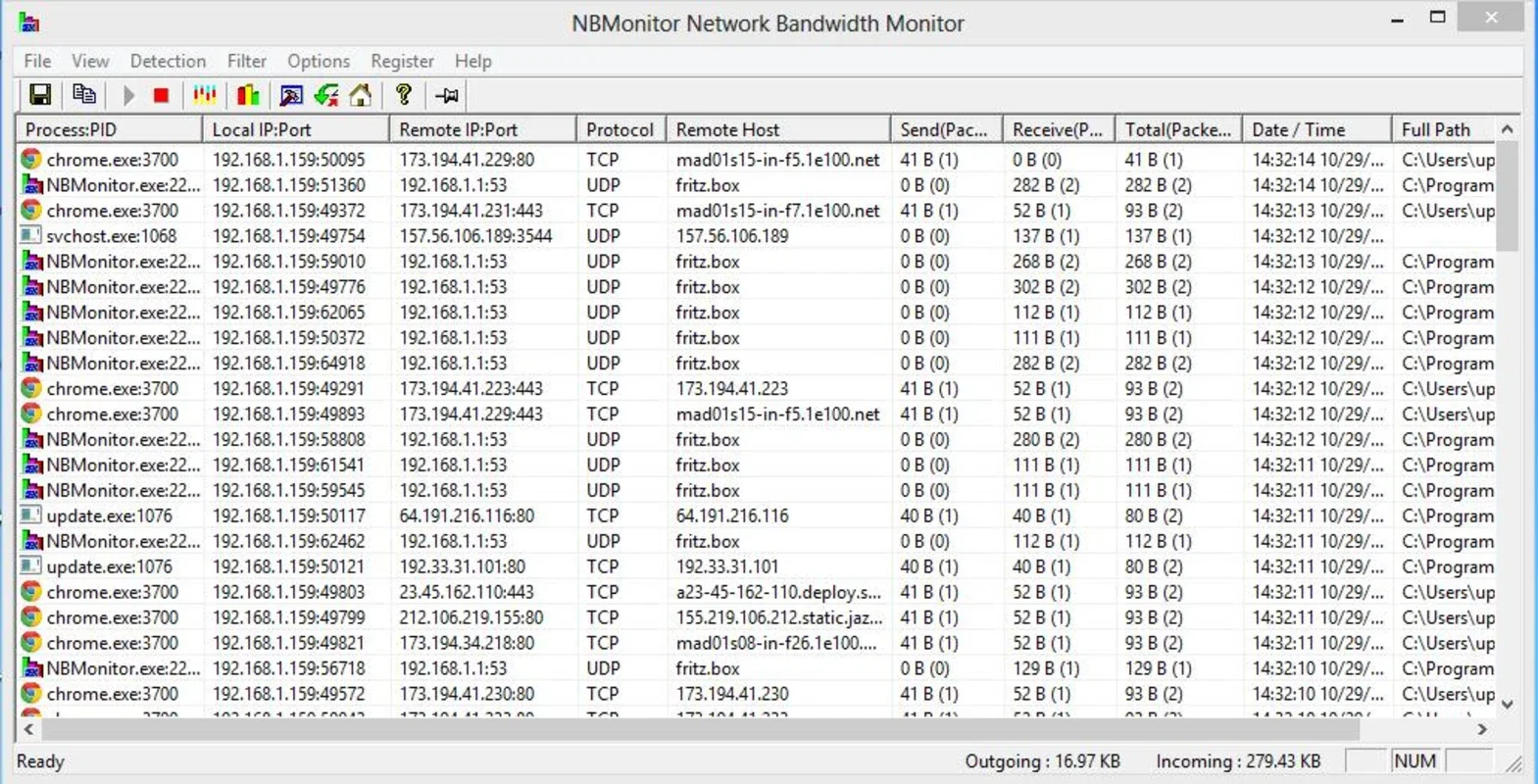
Task: Click the 302 B (2) receive cell
Action: tap(1046, 286)
